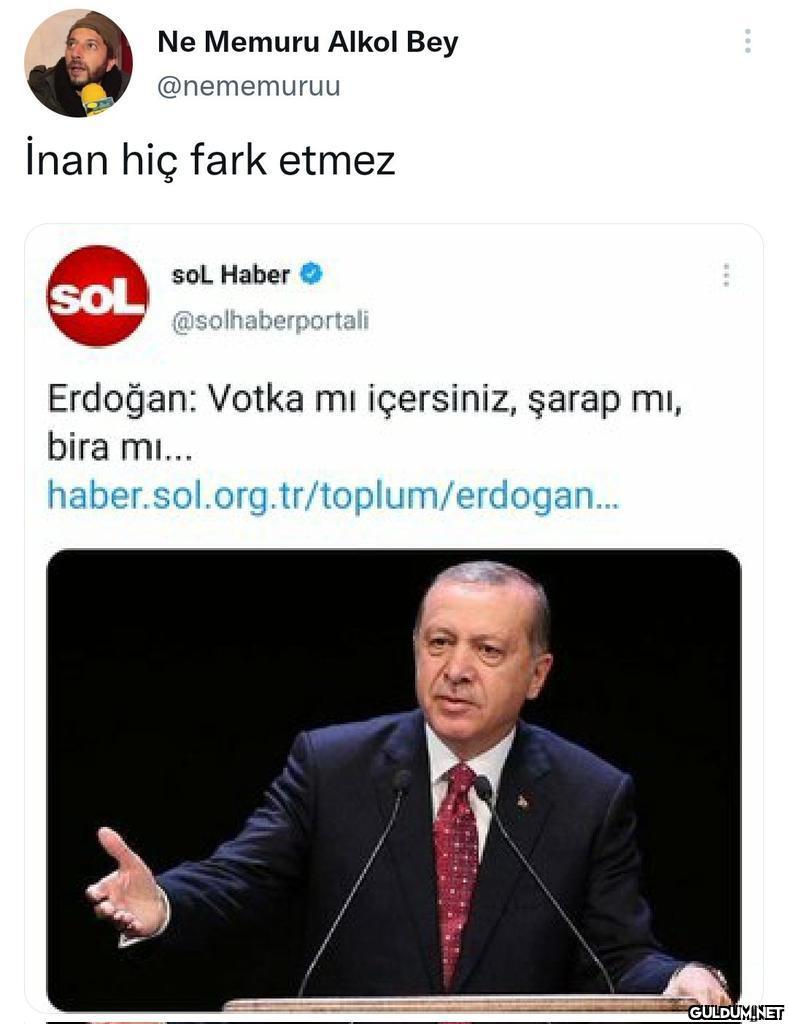Click the red patterned tie in the photo

tap(456, 869)
